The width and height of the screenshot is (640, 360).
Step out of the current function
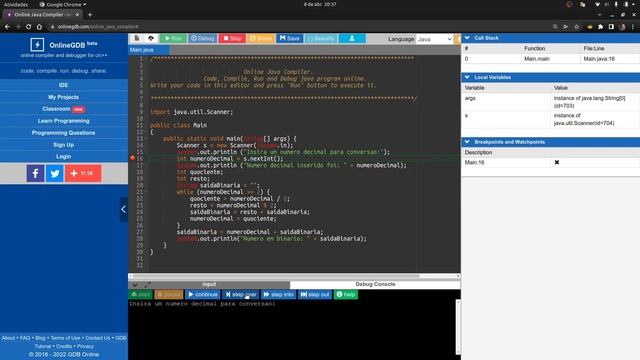click(x=315, y=294)
